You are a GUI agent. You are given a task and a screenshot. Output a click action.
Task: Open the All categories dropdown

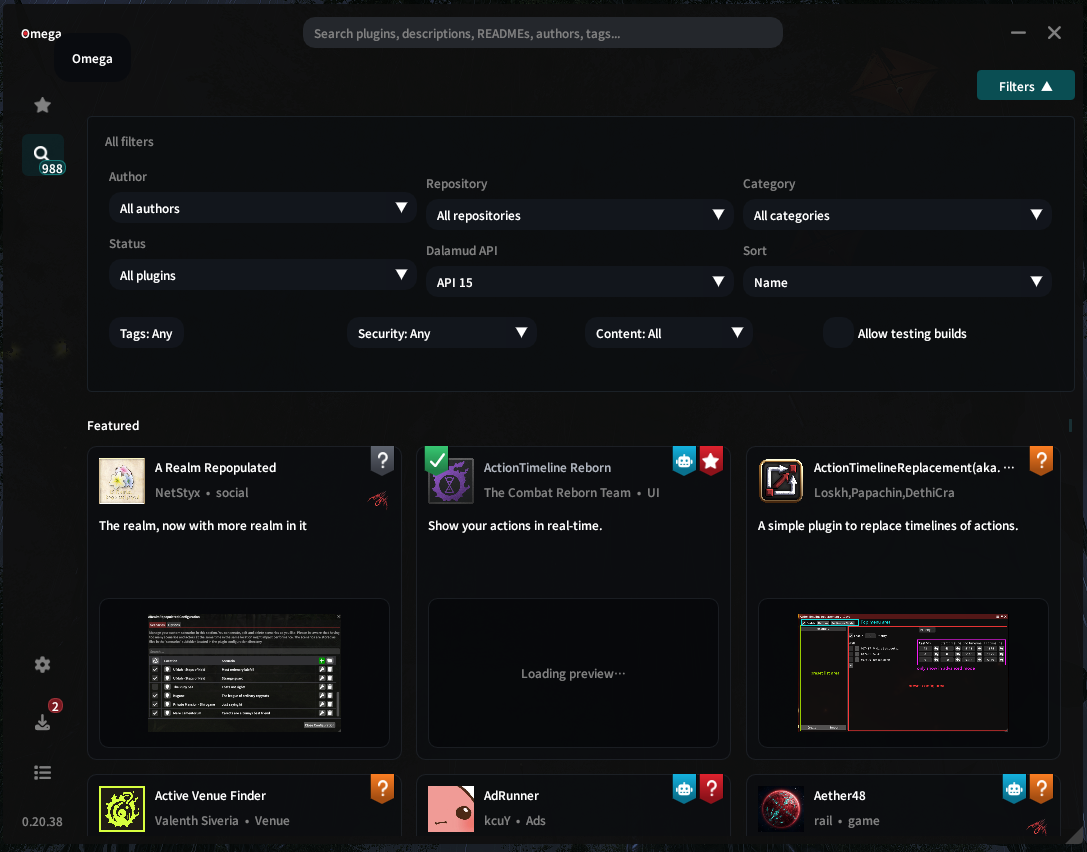tap(897, 215)
